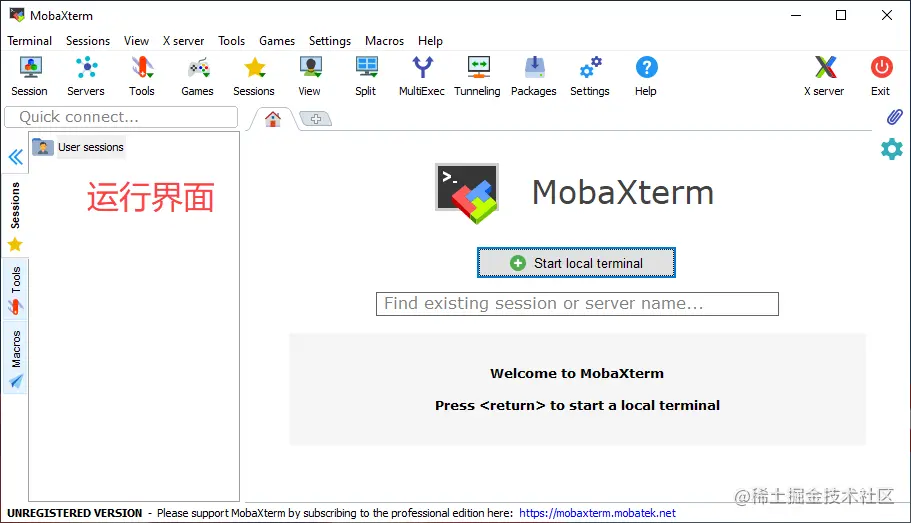This screenshot has width=911, height=523.
Task: Select the Tools vertical sidebar tab
Action: [16, 290]
